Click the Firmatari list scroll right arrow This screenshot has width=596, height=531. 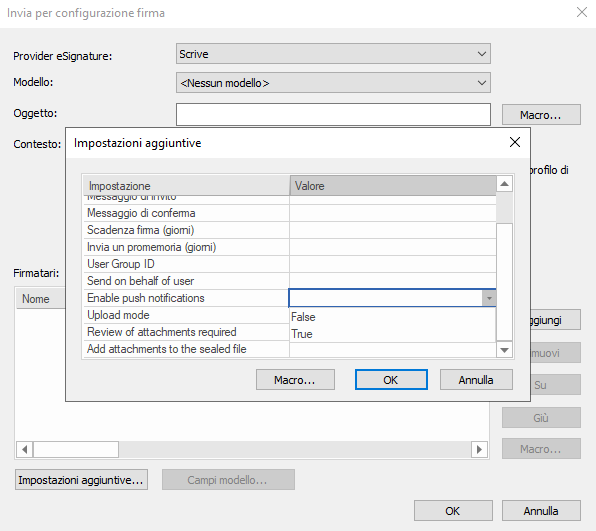click(x=479, y=450)
